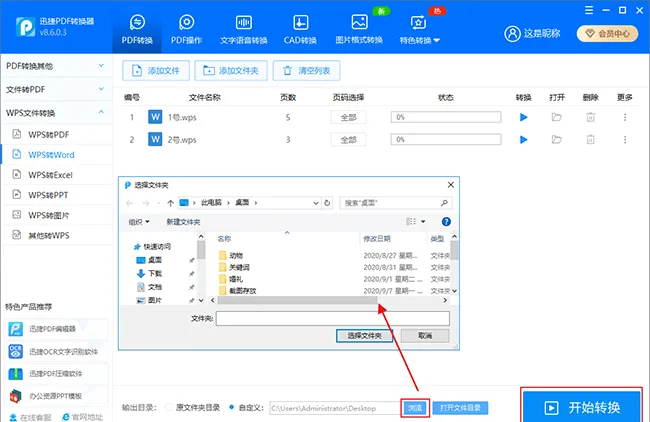650x422 pixels.
Task: Select WPS转Excel in sidebar
Action: pyautogui.click(x=56, y=175)
